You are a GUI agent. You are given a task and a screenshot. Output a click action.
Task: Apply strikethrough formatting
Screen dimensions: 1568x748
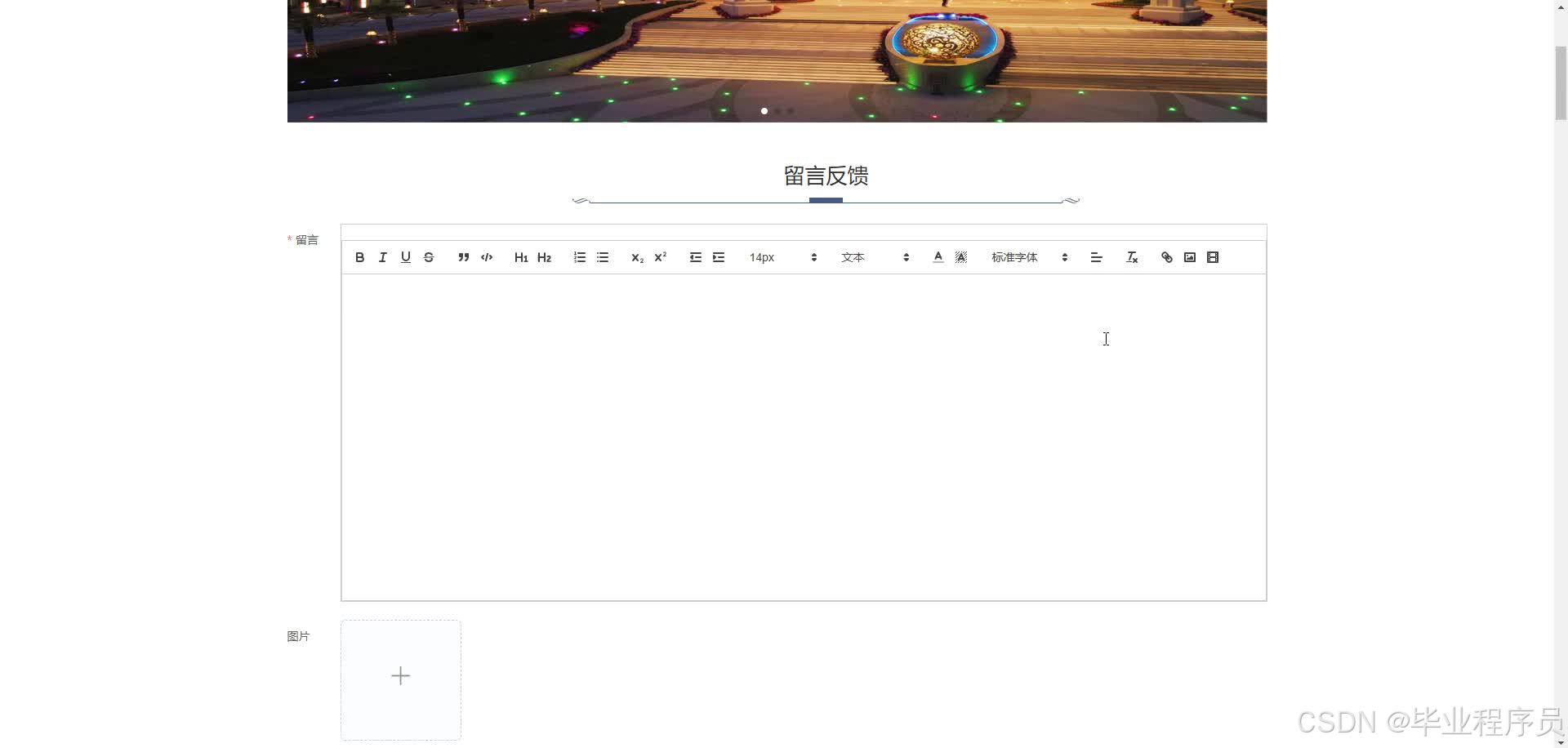pyautogui.click(x=428, y=257)
